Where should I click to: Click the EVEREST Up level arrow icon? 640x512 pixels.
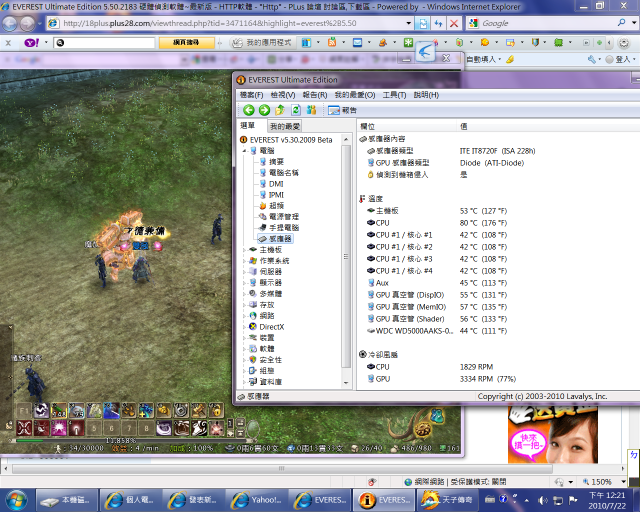coord(280,110)
